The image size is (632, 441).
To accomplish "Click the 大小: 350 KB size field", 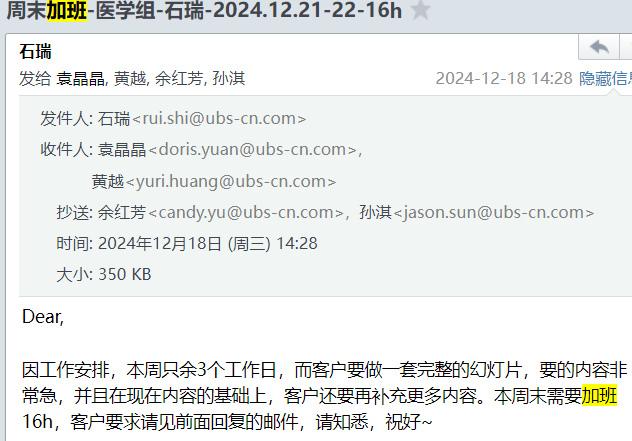I will (104, 275).
